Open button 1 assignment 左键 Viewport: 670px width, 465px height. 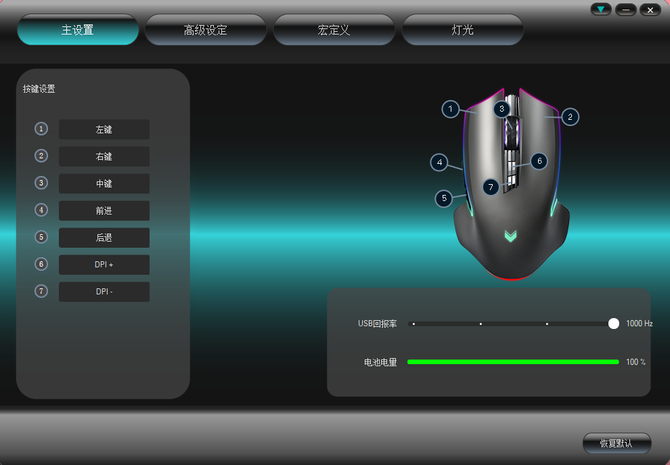tap(104, 129)
